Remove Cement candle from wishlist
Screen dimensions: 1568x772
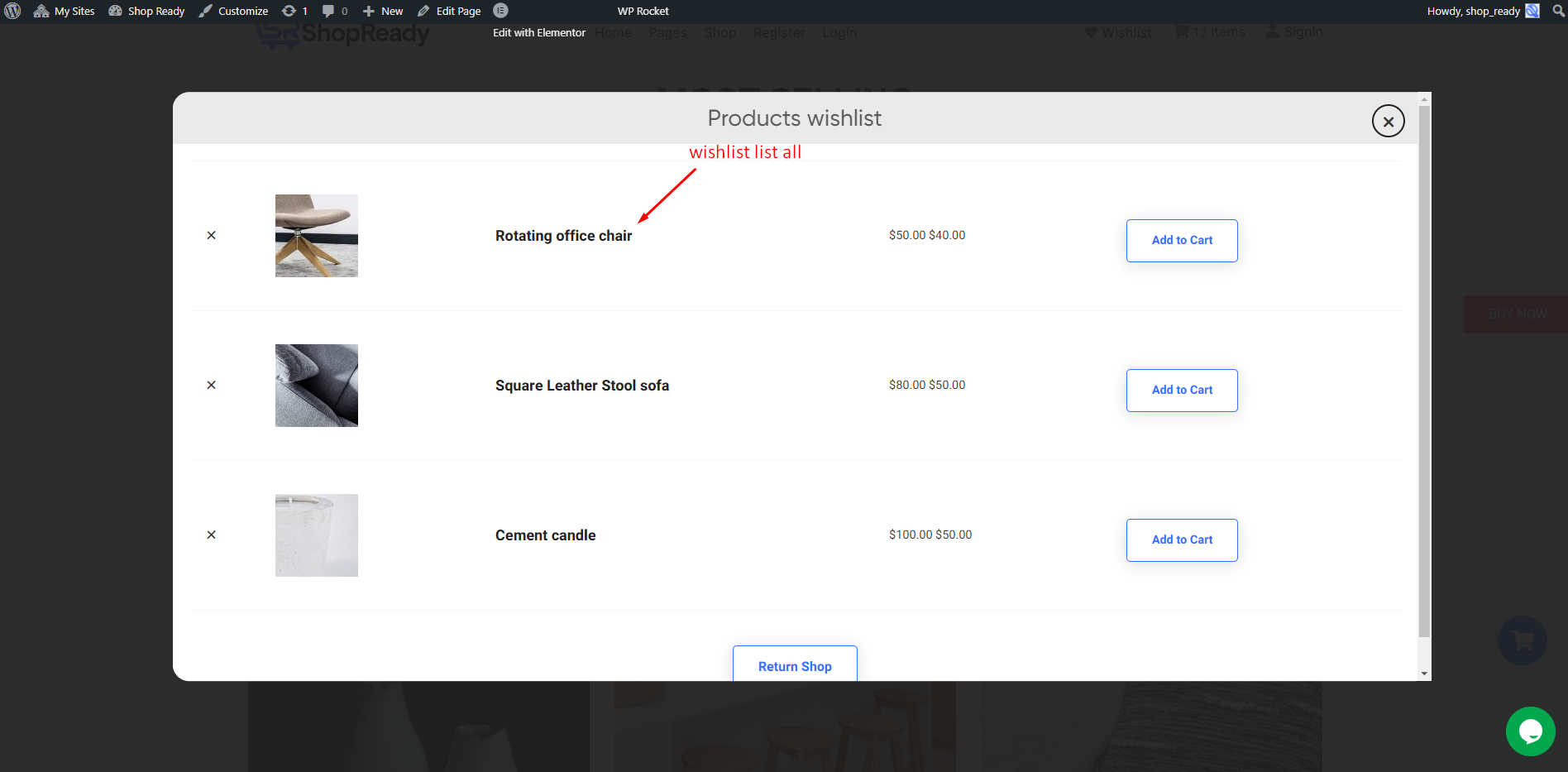211,535
